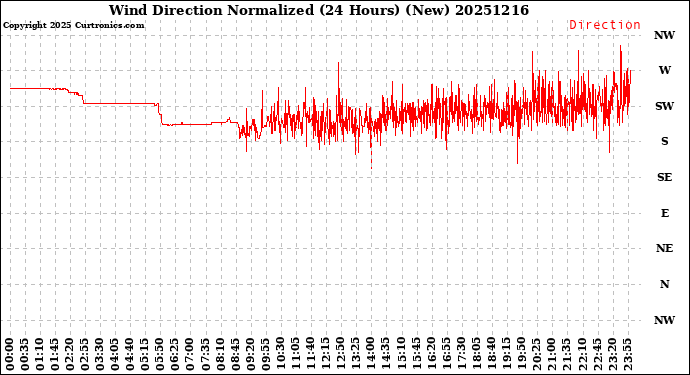This screenshot has width=690, height=375.
Task: Click the "Copyright 2025 Curtronics.com" text
Action: 73,25
